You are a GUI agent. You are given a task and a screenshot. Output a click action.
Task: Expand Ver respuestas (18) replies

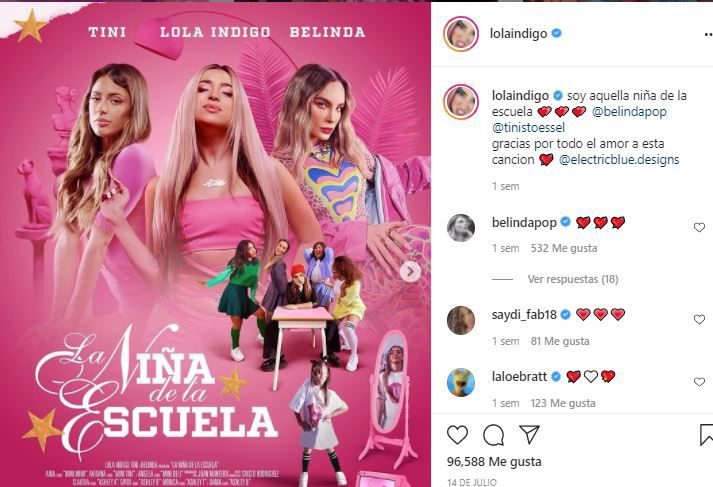(573, 279)
